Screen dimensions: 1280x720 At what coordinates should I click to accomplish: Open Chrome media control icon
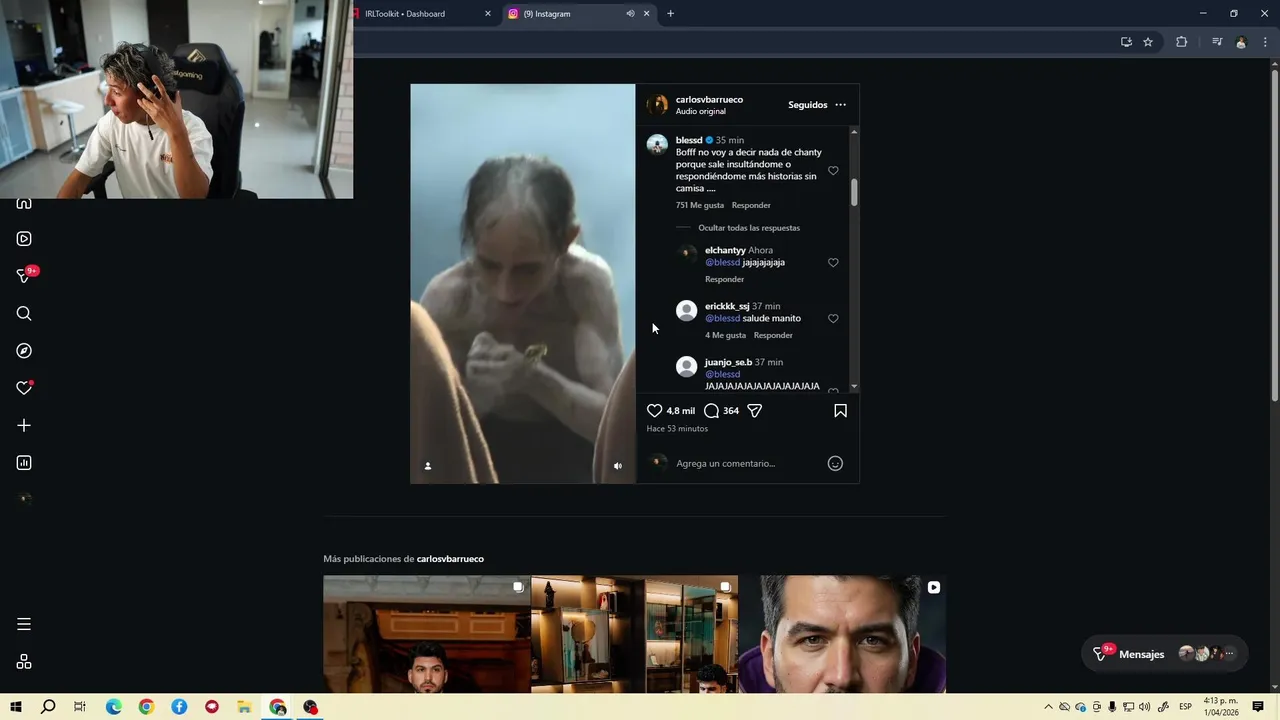1217,42
